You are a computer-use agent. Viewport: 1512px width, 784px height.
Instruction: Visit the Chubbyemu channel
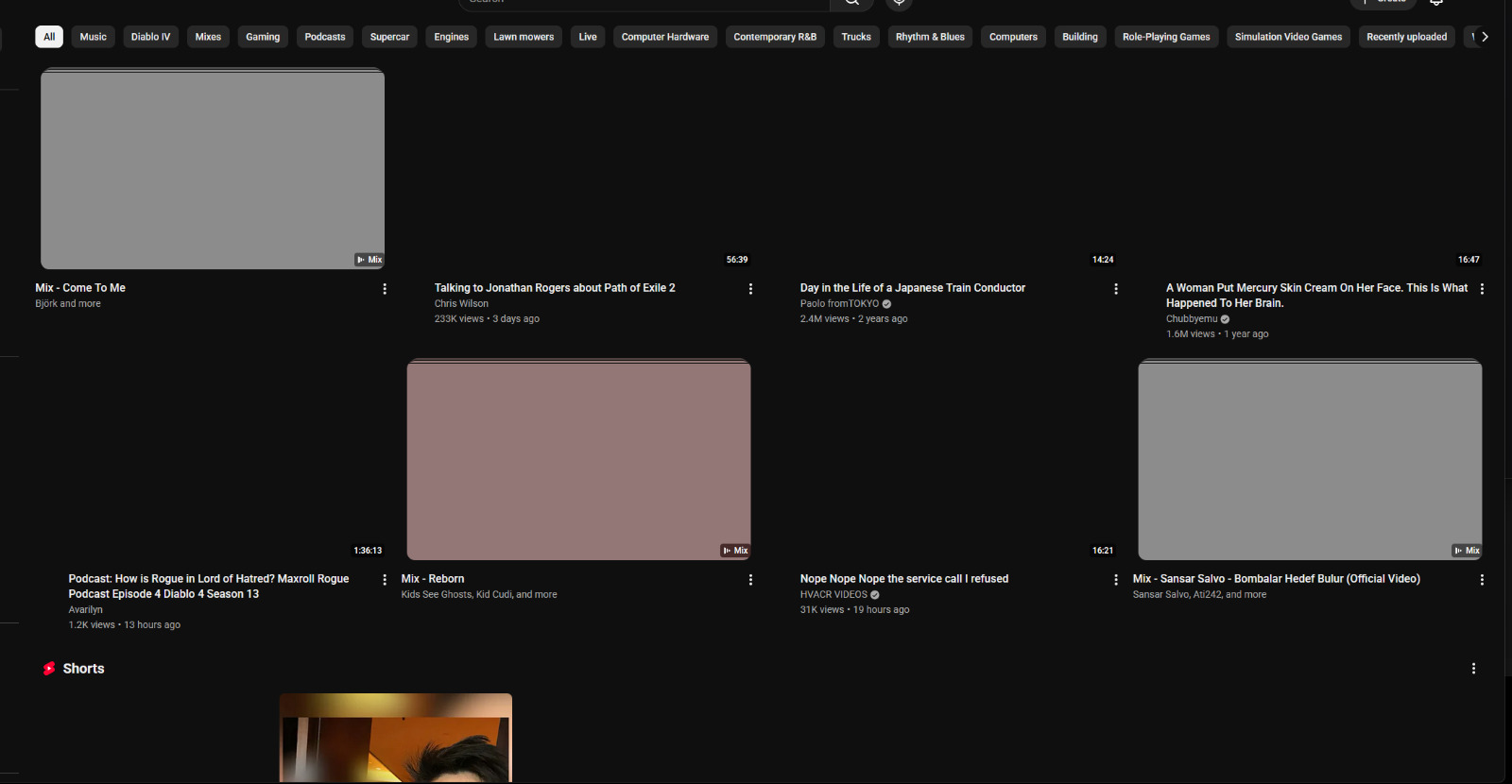tap(1192, 319)
